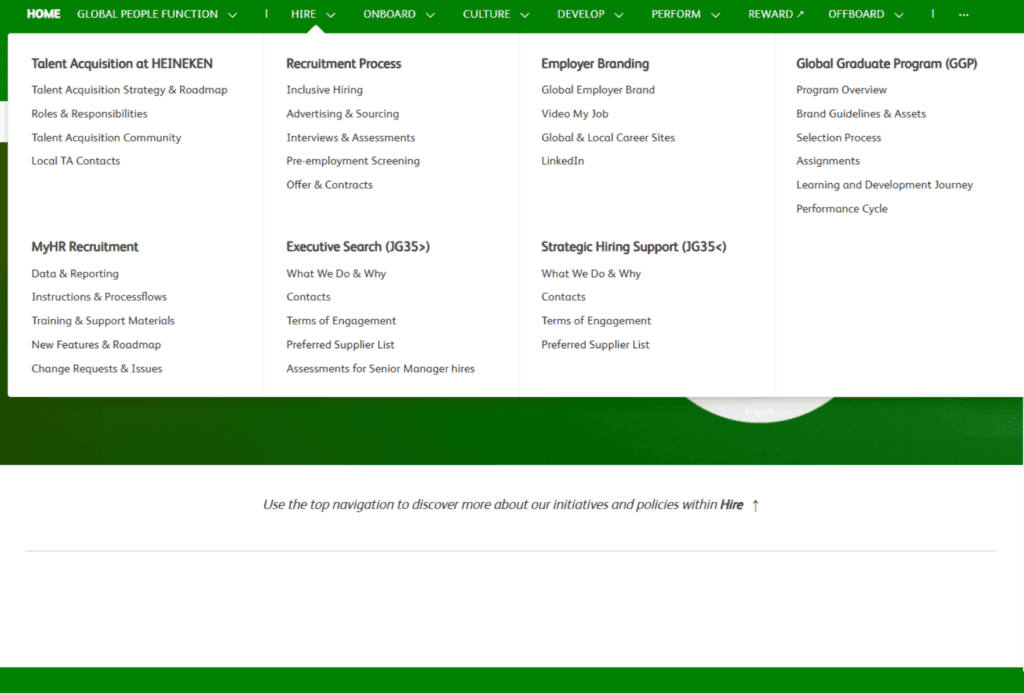Expand the ONBOARD dropdown chevron

point(430,15)
